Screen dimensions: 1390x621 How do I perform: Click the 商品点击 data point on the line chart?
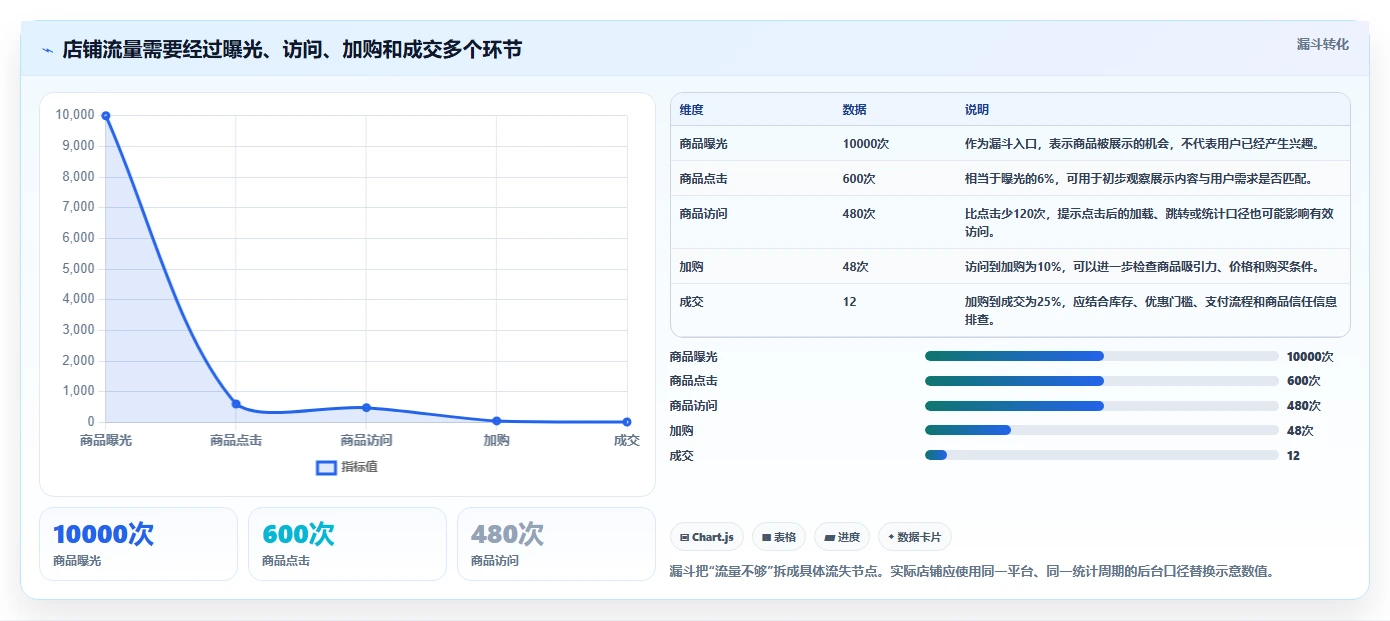pyautogui.click(x=236, y=404)
